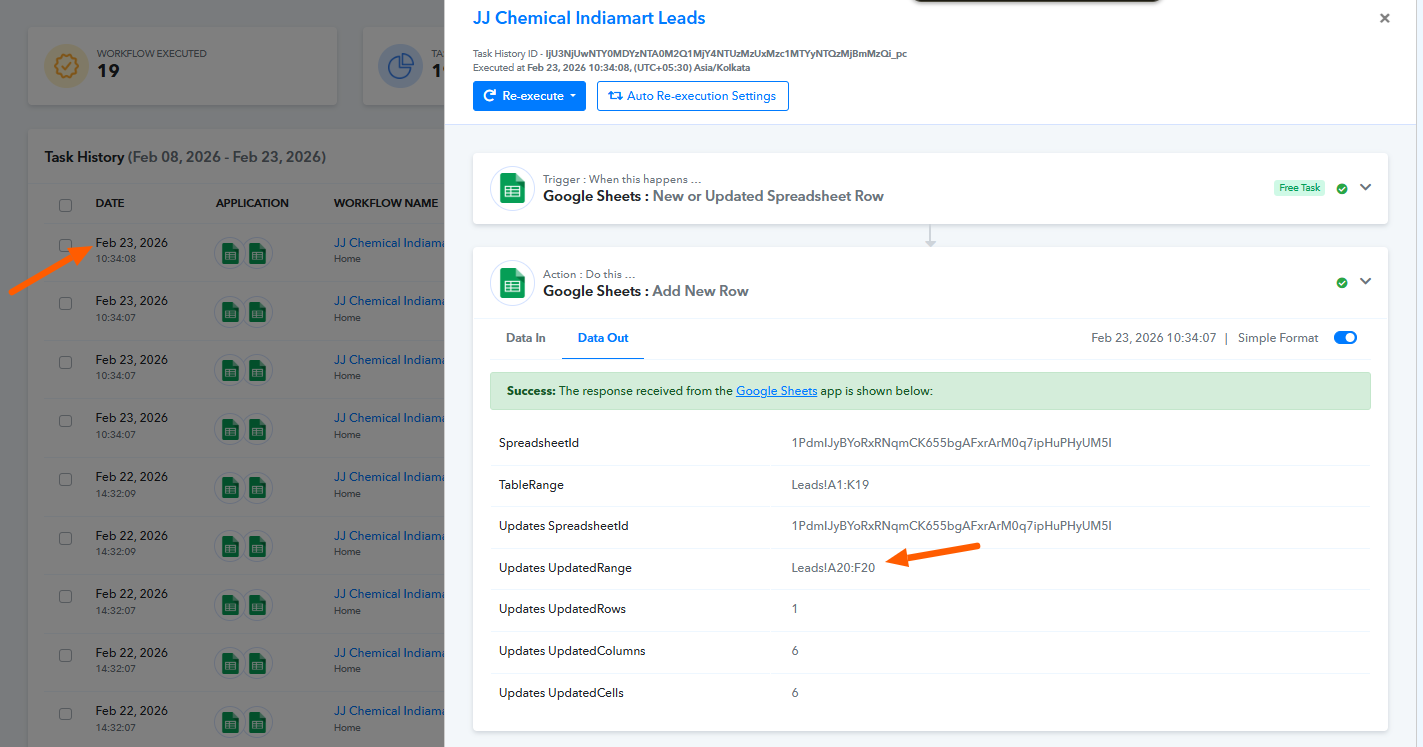Click first Google Sheets icon in the 10:34:08 row
The width and height of the screenshot is (1423, 747).
[x=230, y=254]
